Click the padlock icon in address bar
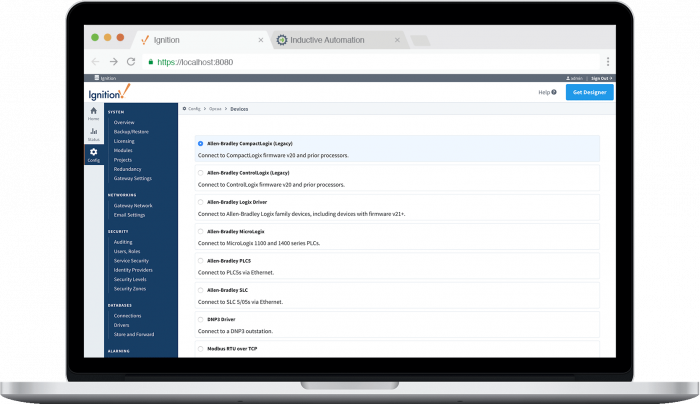Screen dimensions: 700x404 click(150, 62)
